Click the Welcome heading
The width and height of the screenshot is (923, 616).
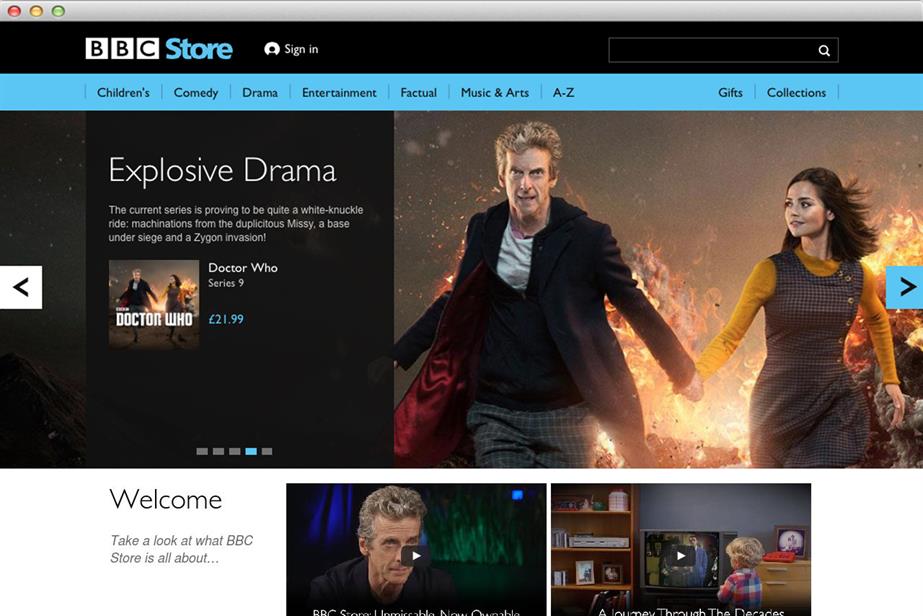[165, 499]
